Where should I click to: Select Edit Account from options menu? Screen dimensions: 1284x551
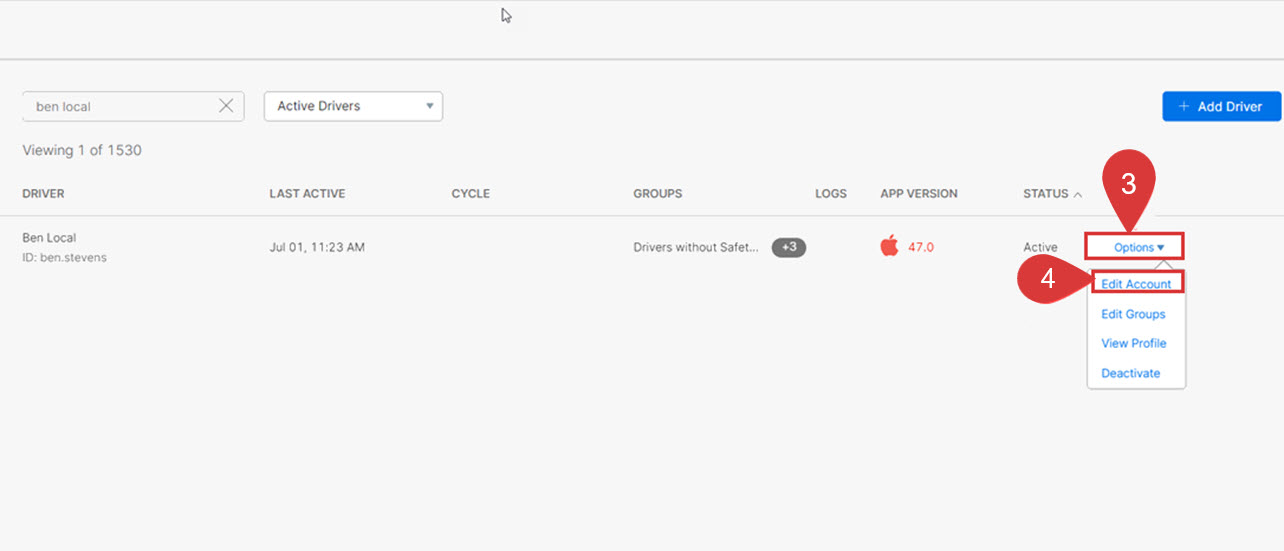coord(1136,284)
